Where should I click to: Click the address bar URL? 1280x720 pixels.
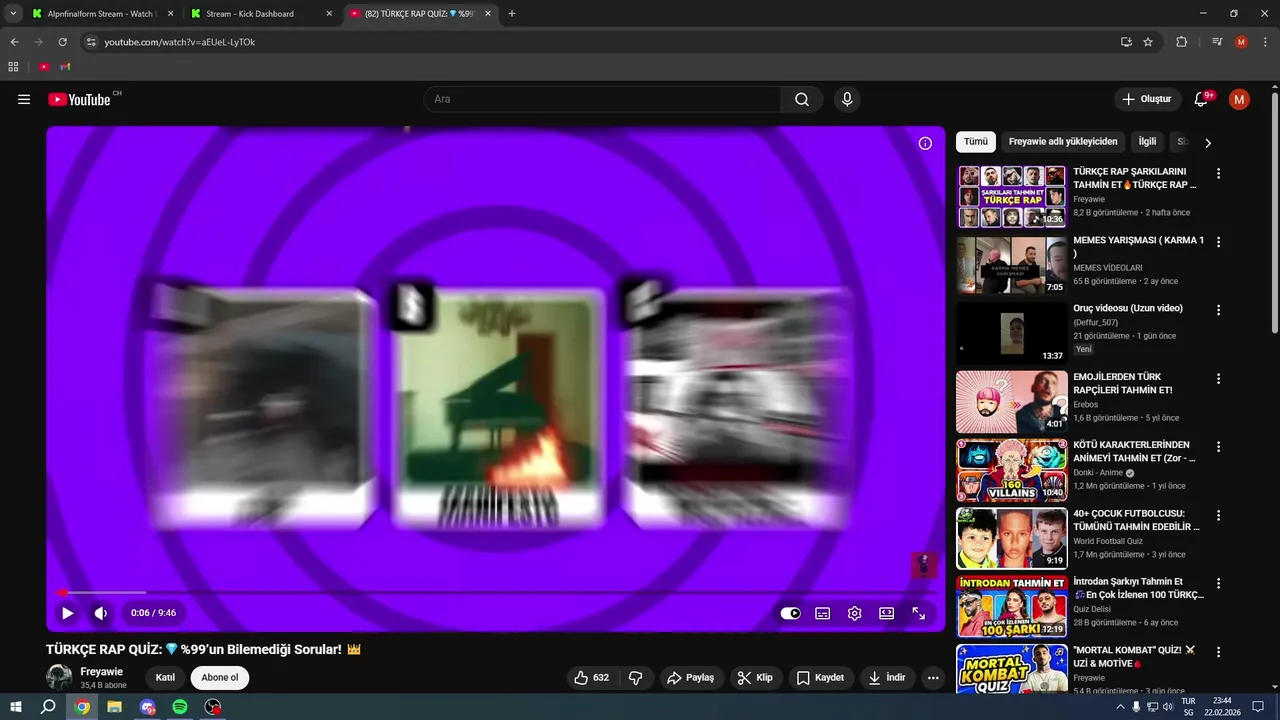(180, 42)
